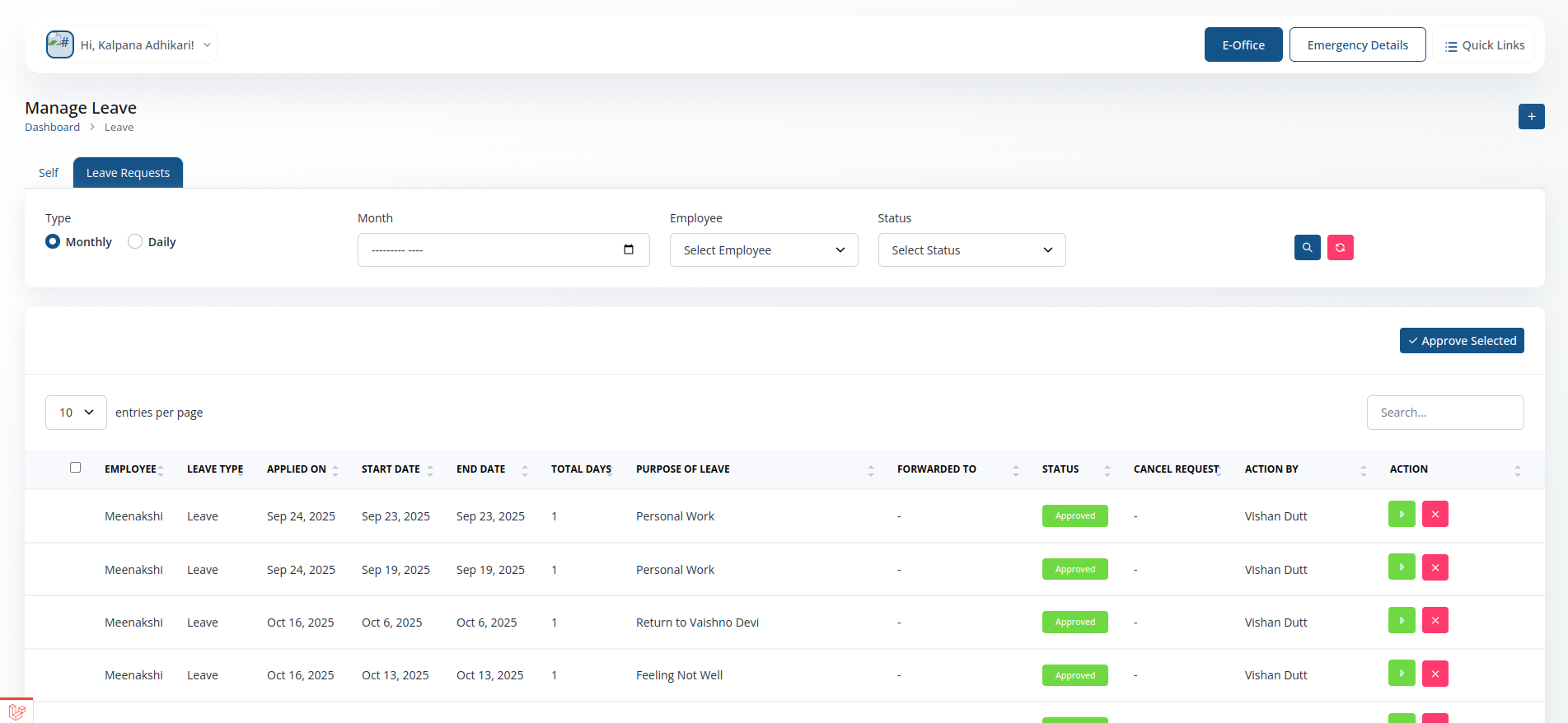1568x723 pixels.
Task: Click the E-Office button
Action: (x=1243, y=44)
